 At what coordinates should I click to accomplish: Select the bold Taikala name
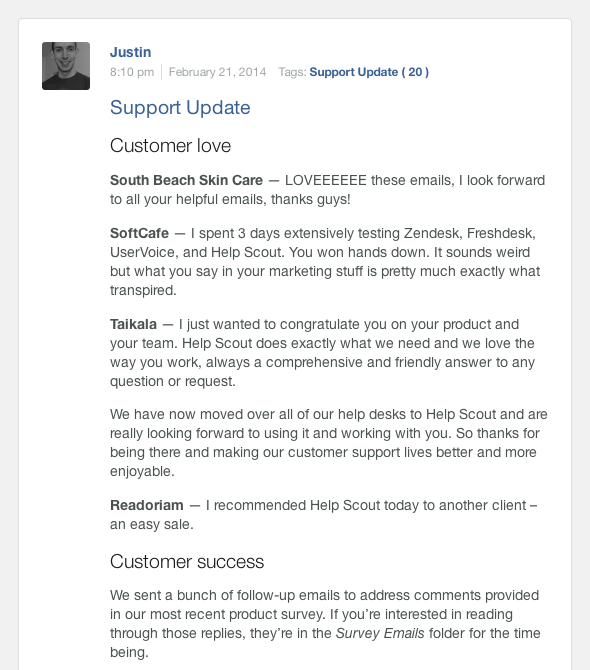[133, 324]
